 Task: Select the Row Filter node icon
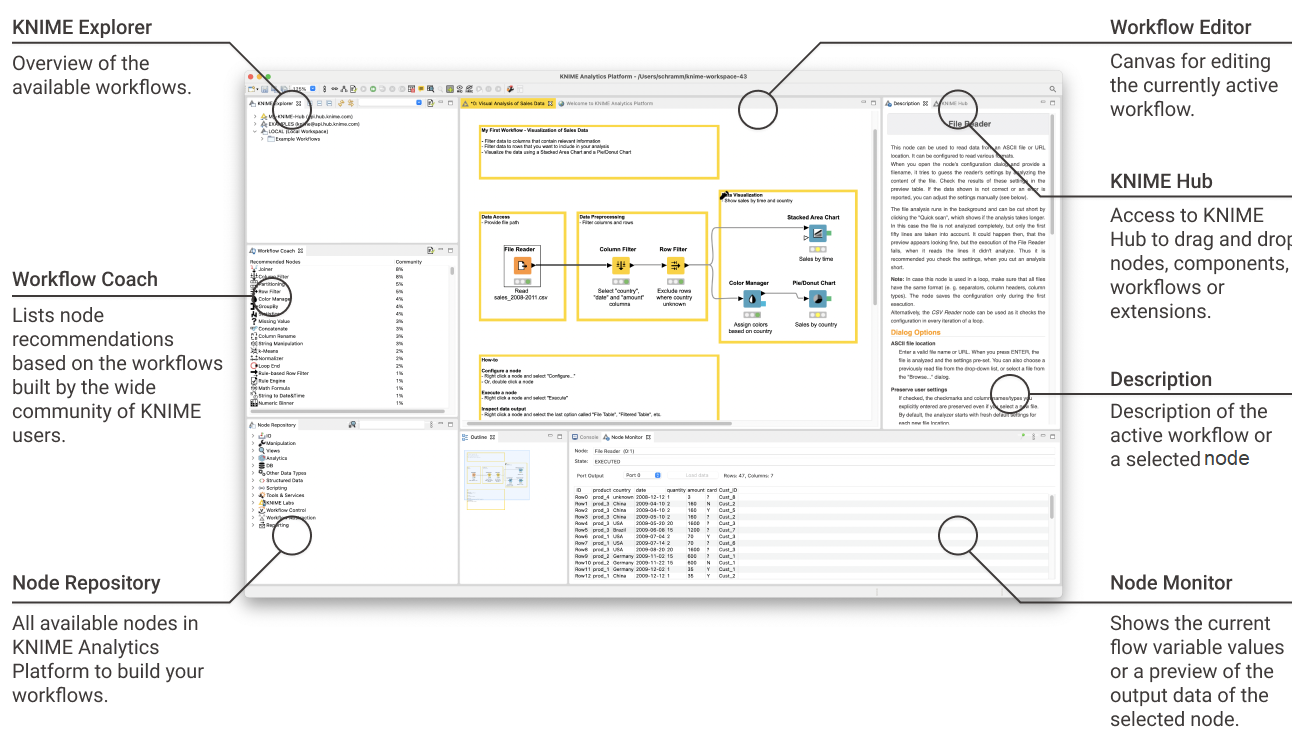tap(674, 265)
